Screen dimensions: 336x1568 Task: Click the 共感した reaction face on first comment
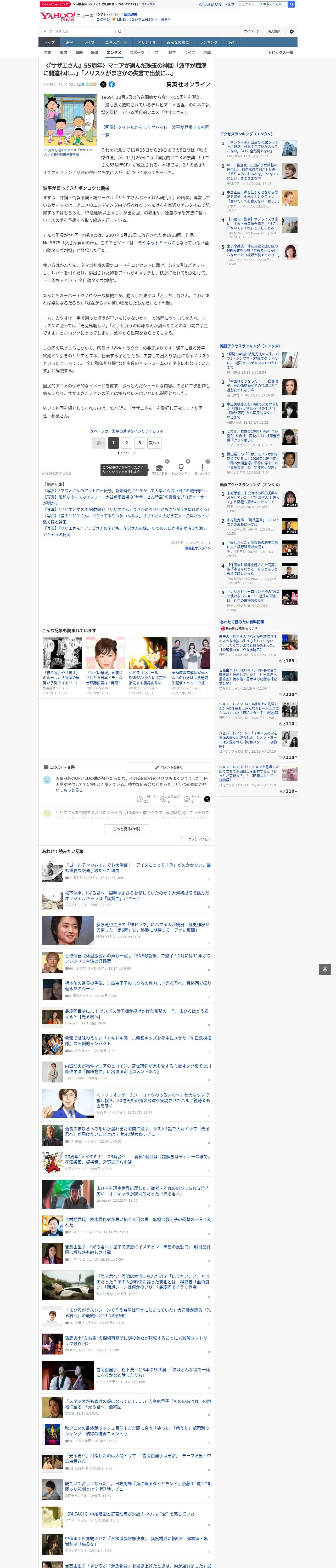point(140,799)
